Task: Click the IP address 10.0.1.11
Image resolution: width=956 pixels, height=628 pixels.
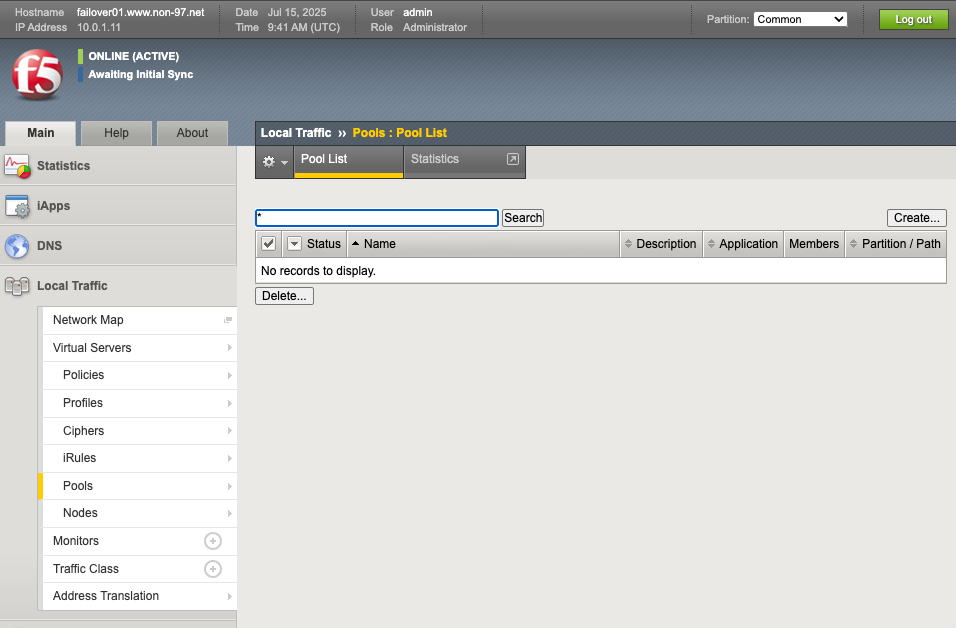Action: tap(99, 27)
